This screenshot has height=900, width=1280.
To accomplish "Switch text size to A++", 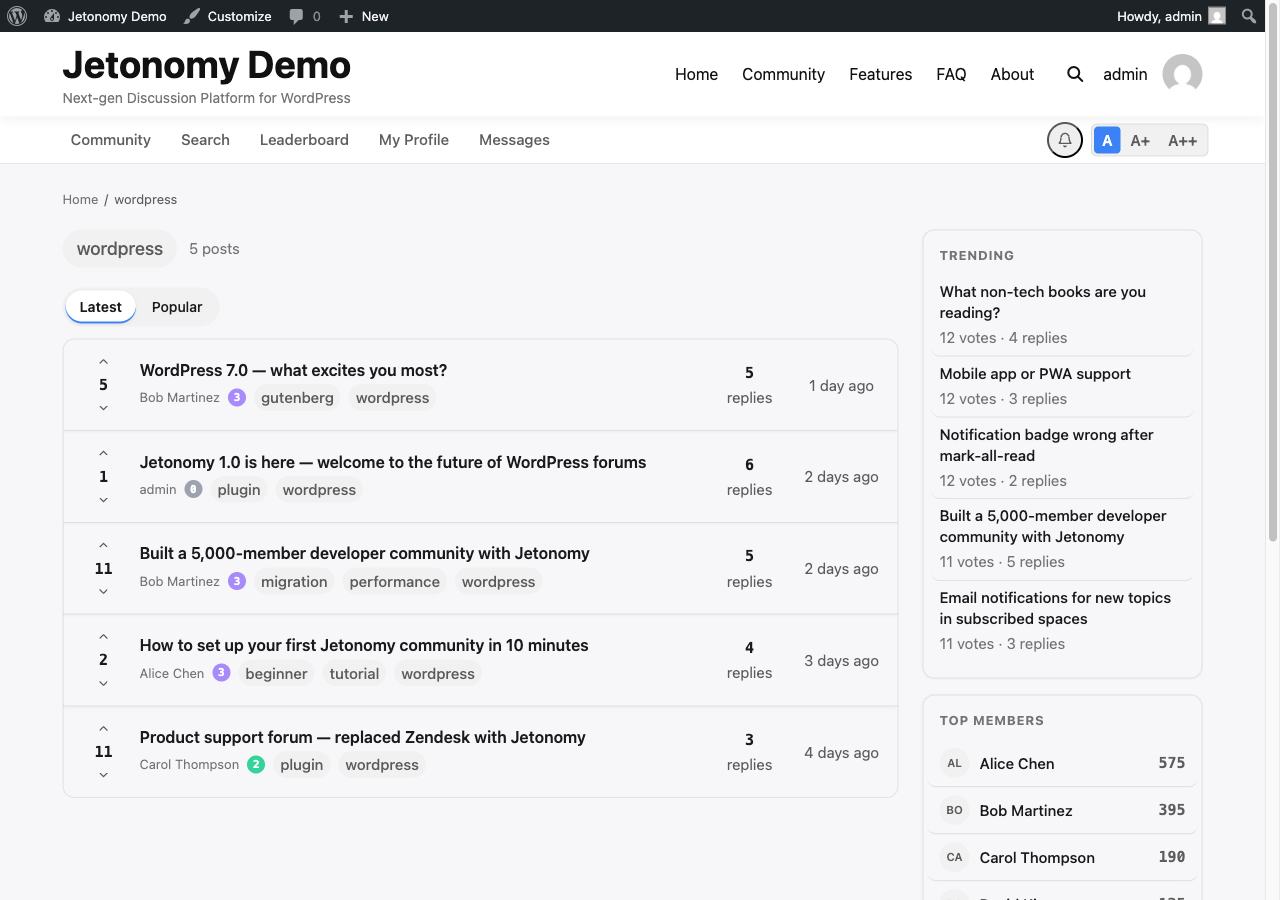I will [1182, 140].
